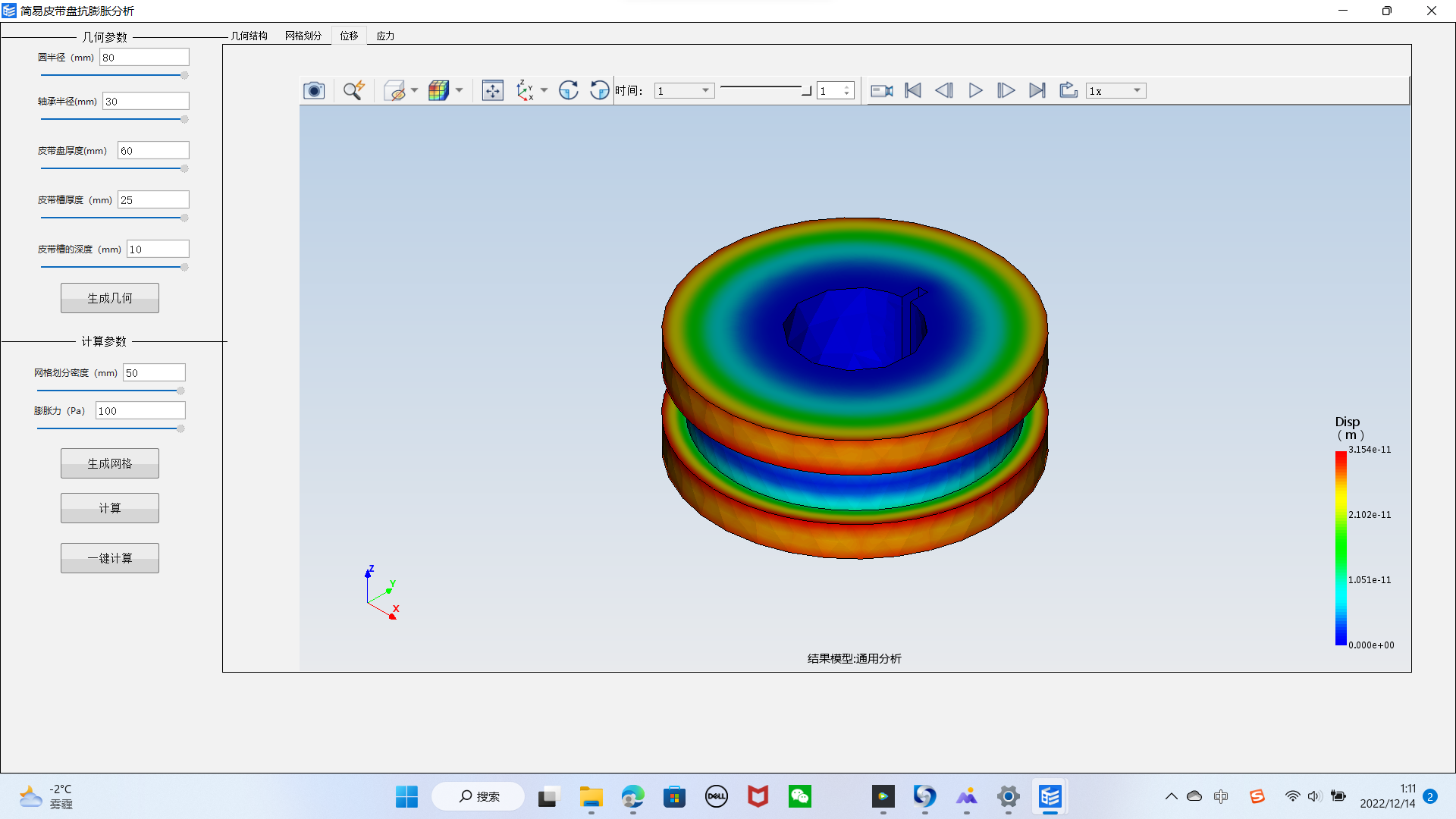Image resolution: width=1456 pixels, height=819 pixels.
Task: Select the 位移 tab
Action: coord(349,36)
